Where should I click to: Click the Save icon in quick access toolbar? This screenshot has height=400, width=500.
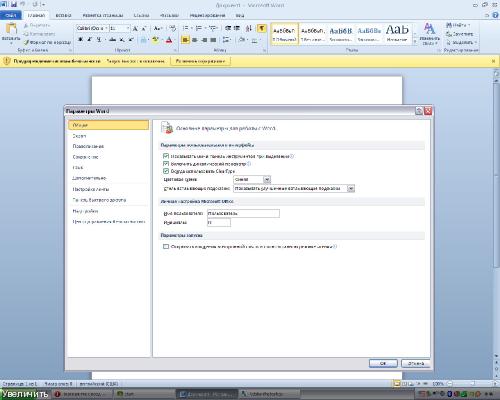tap(14, 5)
